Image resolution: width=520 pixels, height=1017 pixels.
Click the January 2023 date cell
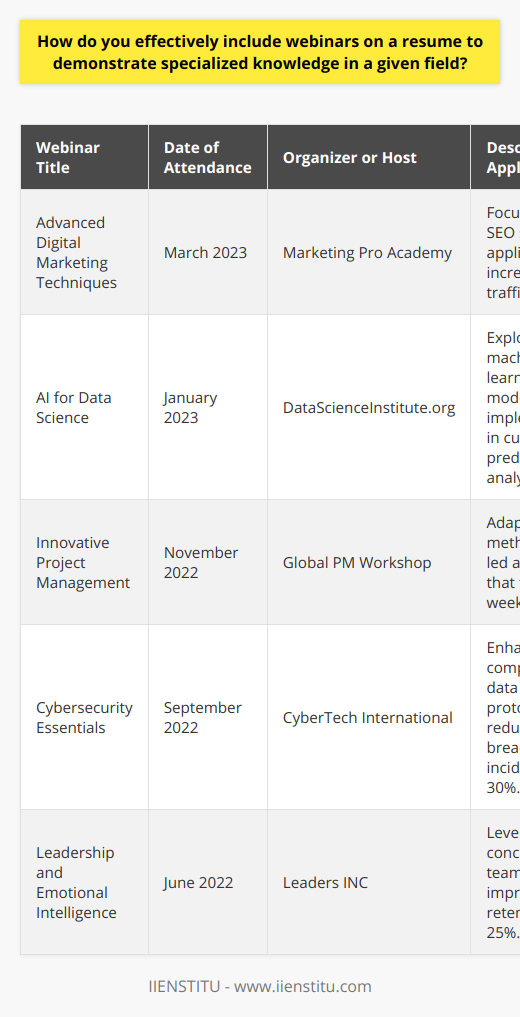click(x=207, y=407)
